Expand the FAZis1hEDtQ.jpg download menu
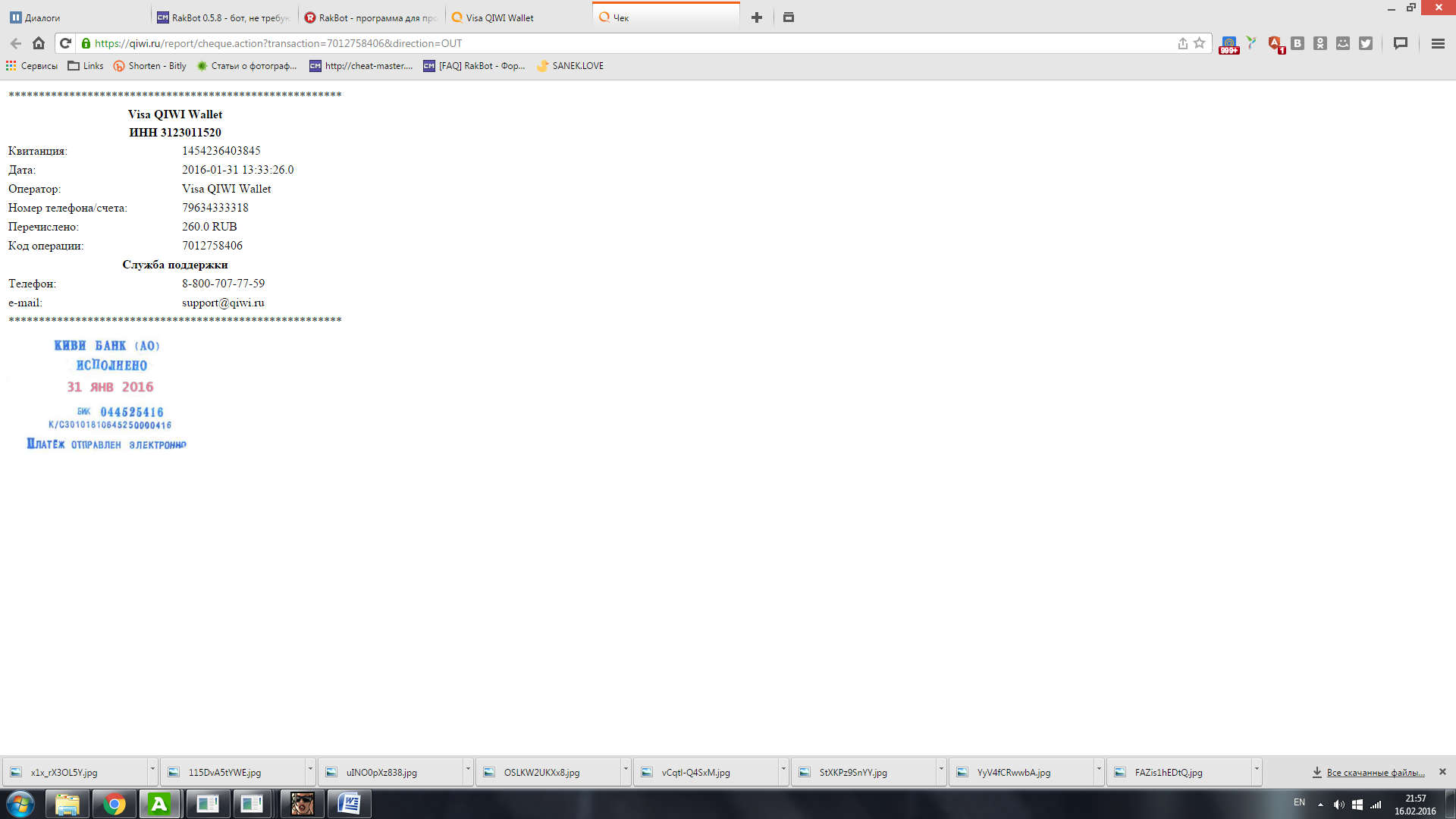1456x819 pixels. point(1257,770)
